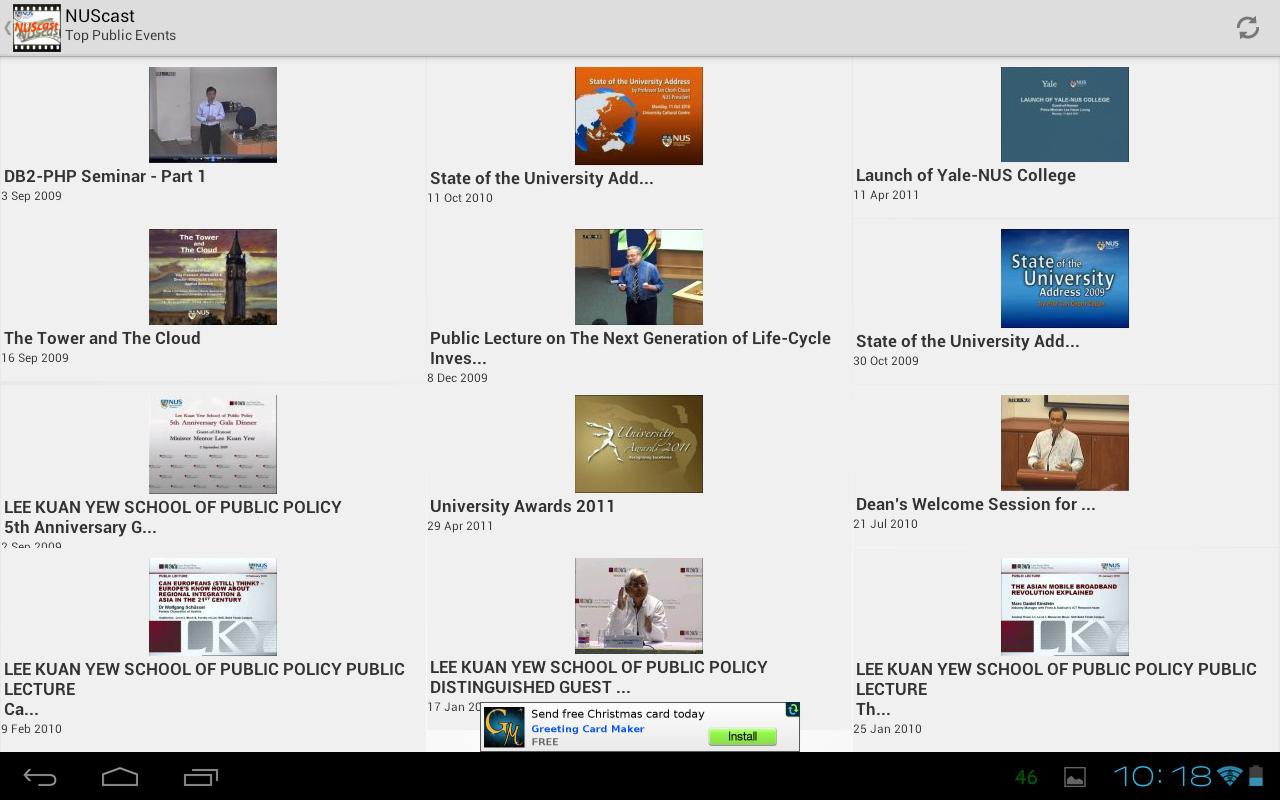The height and width of the screenshot is (800, 1280).
Task: Open the Life-Cycle Investing public lecture thumbnail
Action: click(x=639, y=277)
